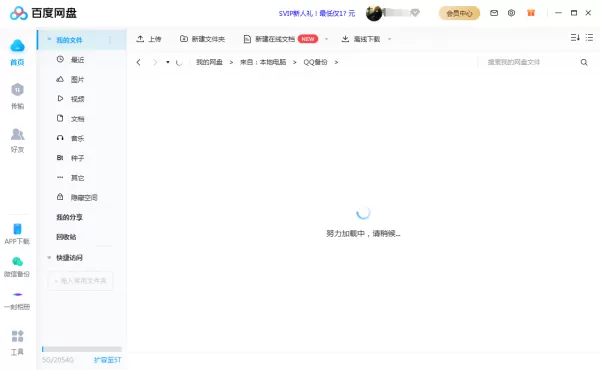Minimize the Baidu Netdisk window

pyautogui.click(x=558, y=13)
